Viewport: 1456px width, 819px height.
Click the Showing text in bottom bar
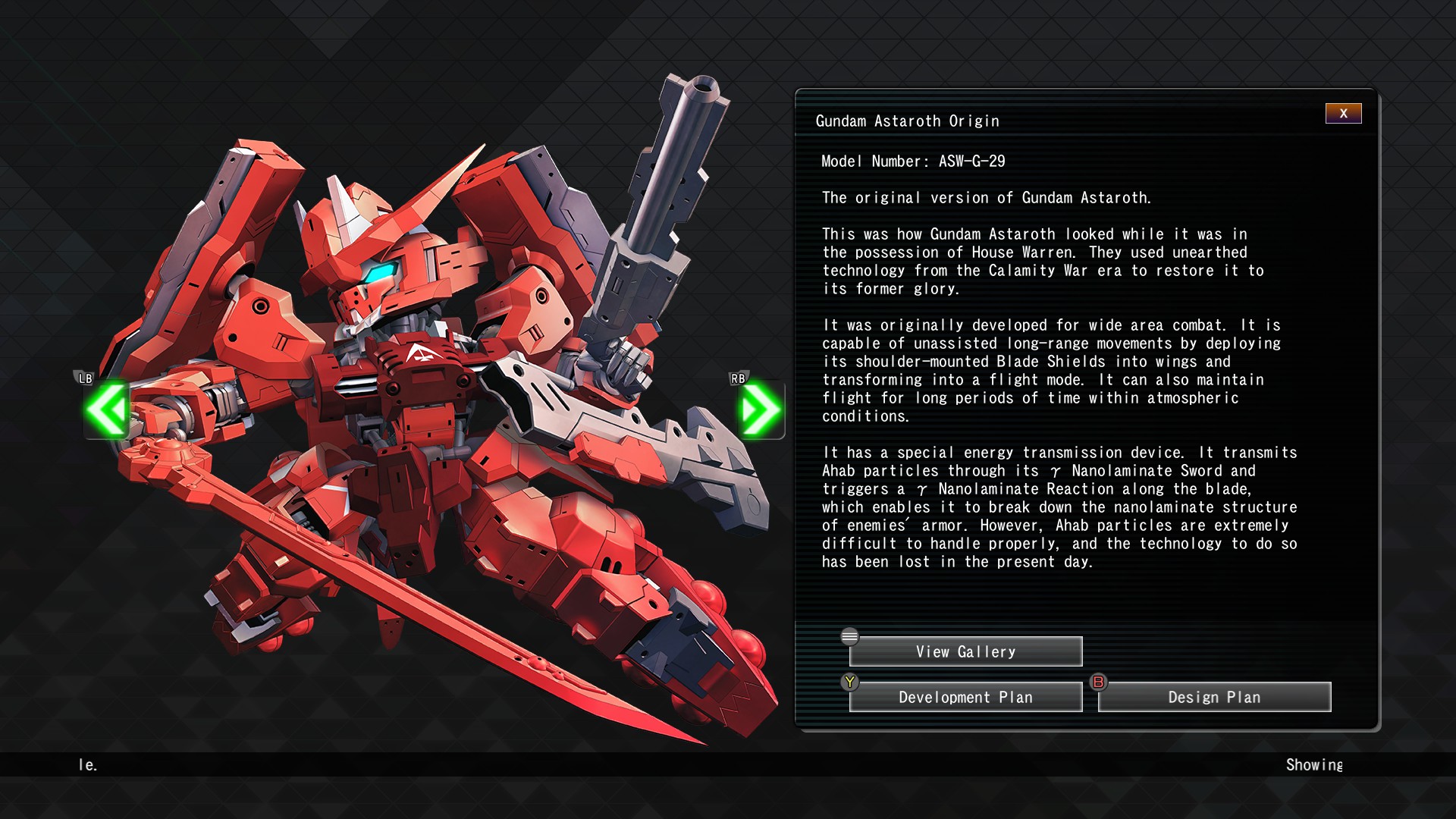point(1314,765)
